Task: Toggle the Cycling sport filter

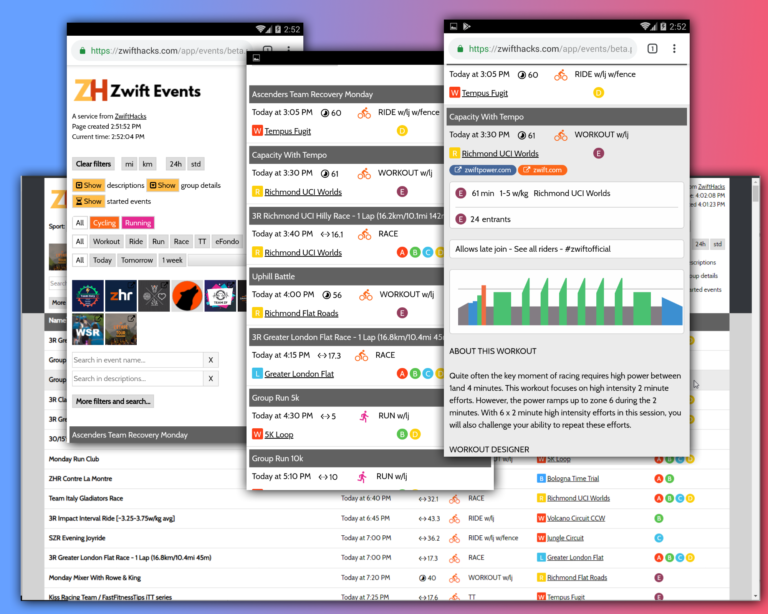Action: click(104, 223)
